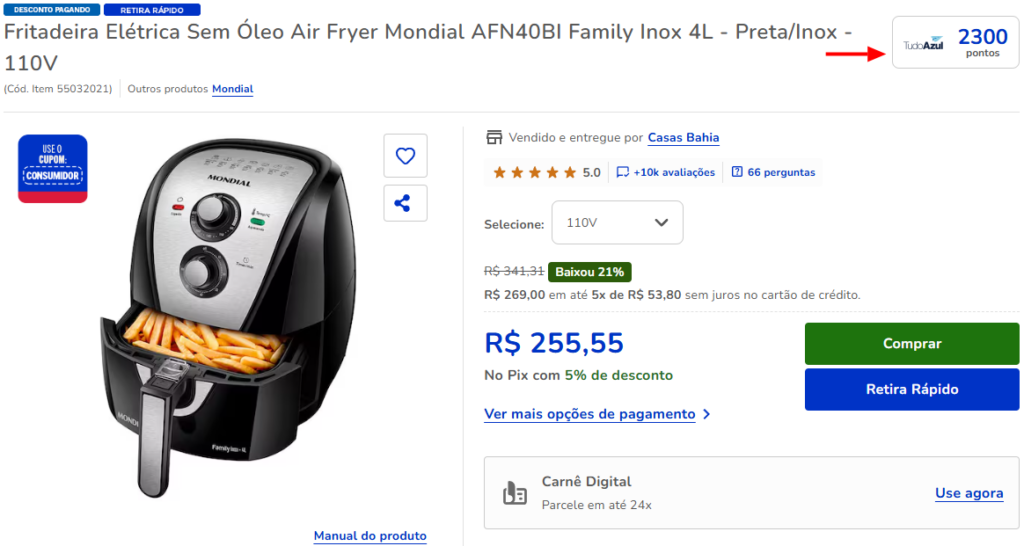Screen dimensions: 1024x546
Task: Click the blue Retira Rápido button
Action: (911, 389)
